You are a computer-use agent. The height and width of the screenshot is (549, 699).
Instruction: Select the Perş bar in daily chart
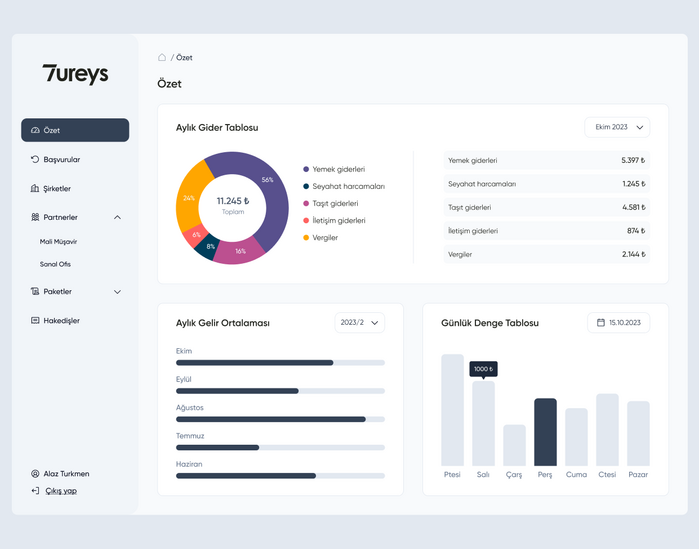(x=545, y=432)
